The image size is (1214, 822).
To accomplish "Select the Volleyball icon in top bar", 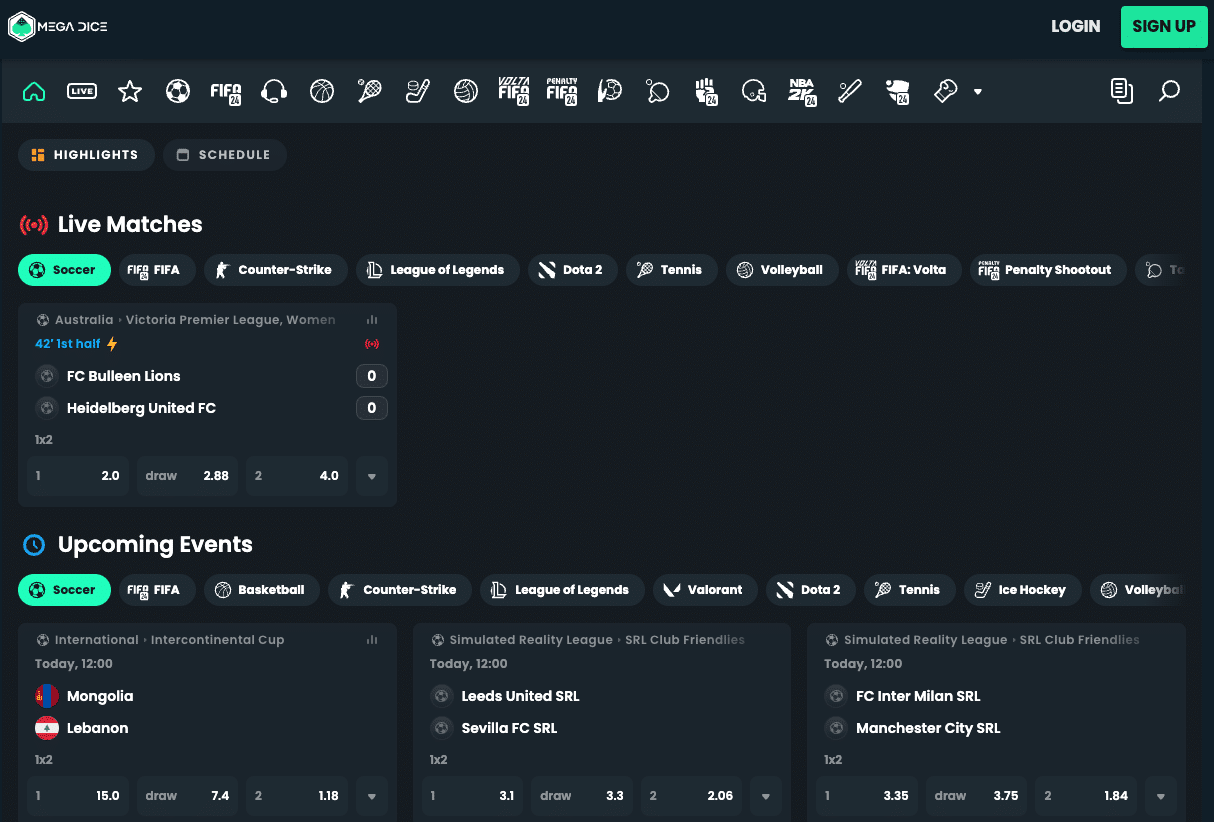I will (x=465, y=92).
